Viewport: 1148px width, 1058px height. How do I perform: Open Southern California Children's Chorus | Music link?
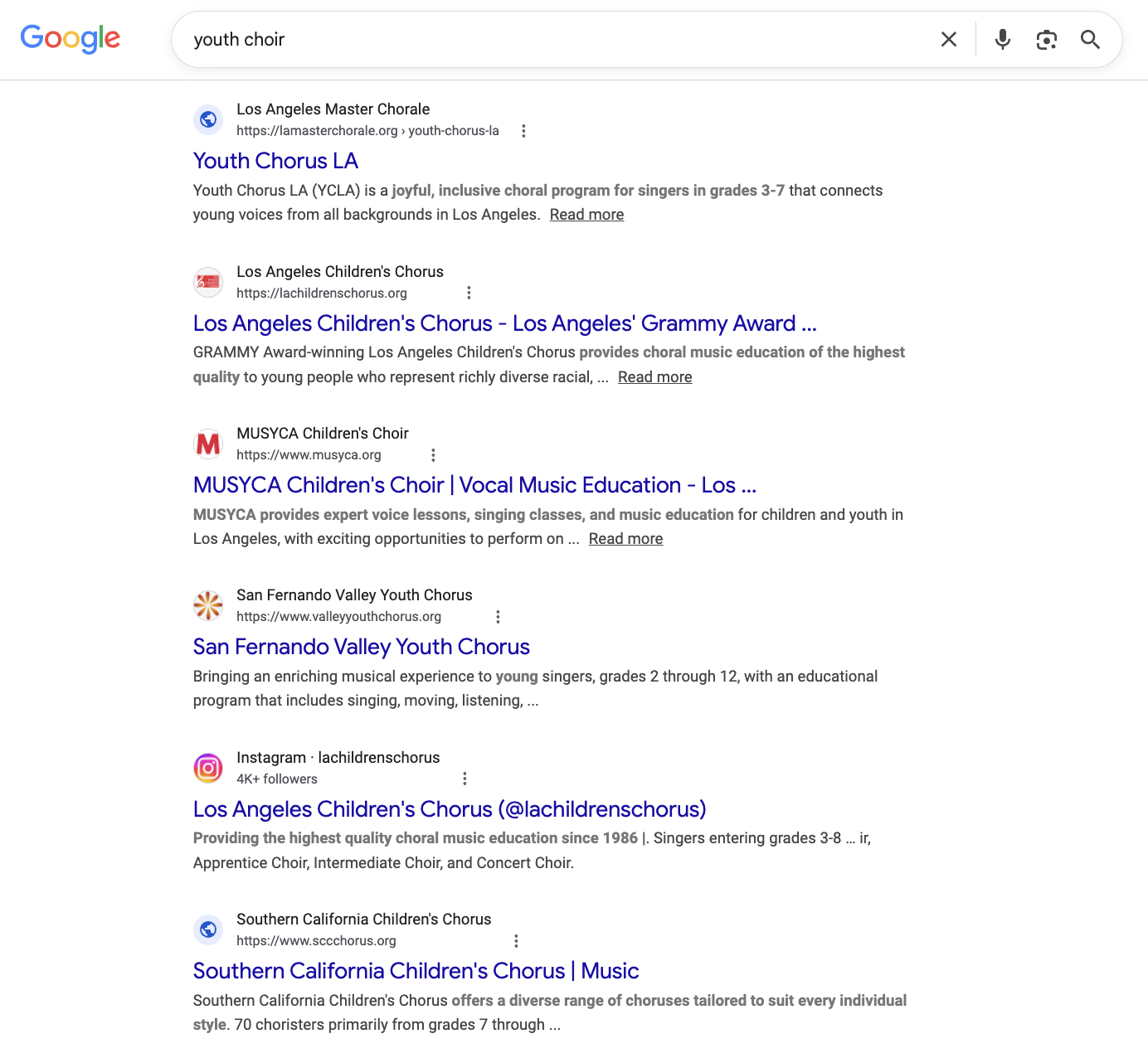[x=416, y=971]
